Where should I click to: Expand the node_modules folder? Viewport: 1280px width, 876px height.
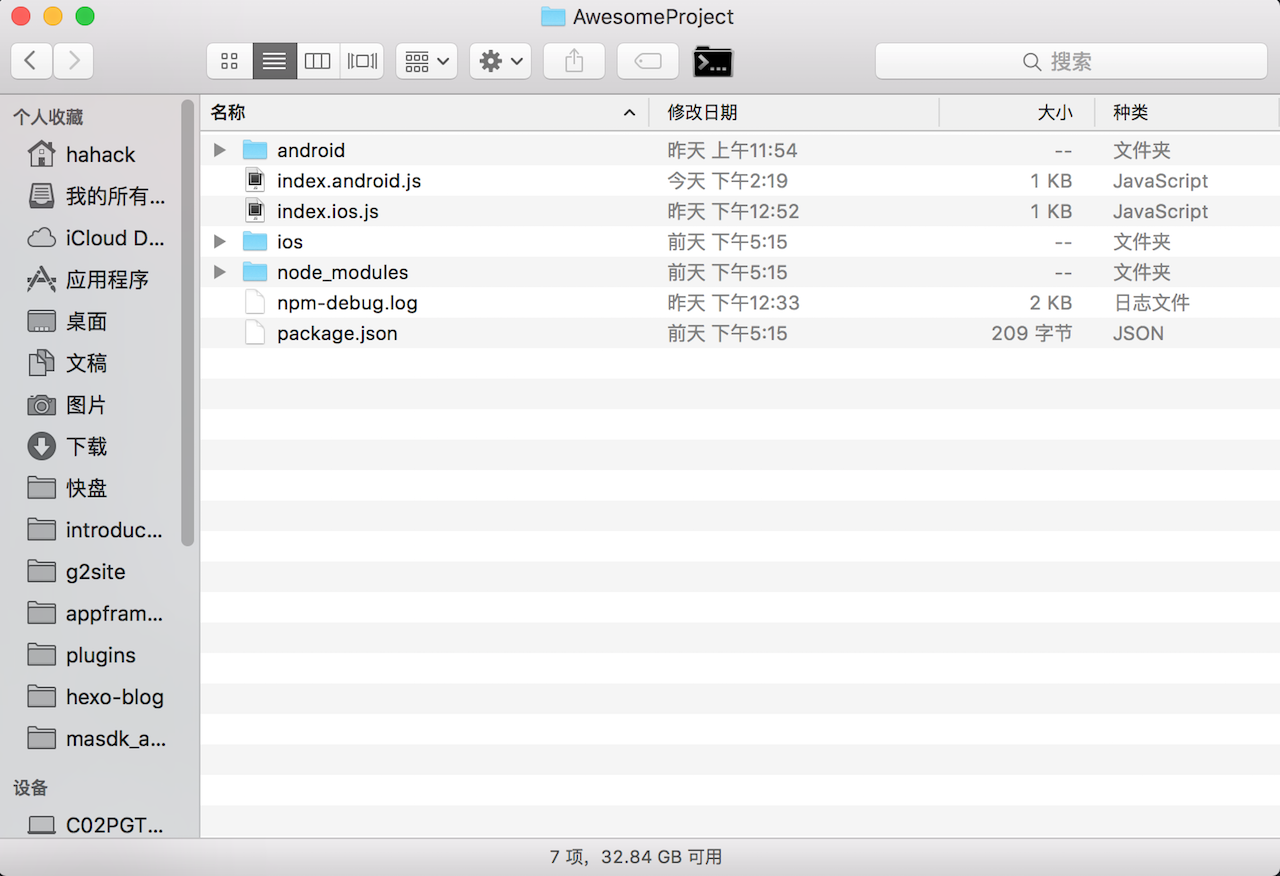click(x=220, y=272)
